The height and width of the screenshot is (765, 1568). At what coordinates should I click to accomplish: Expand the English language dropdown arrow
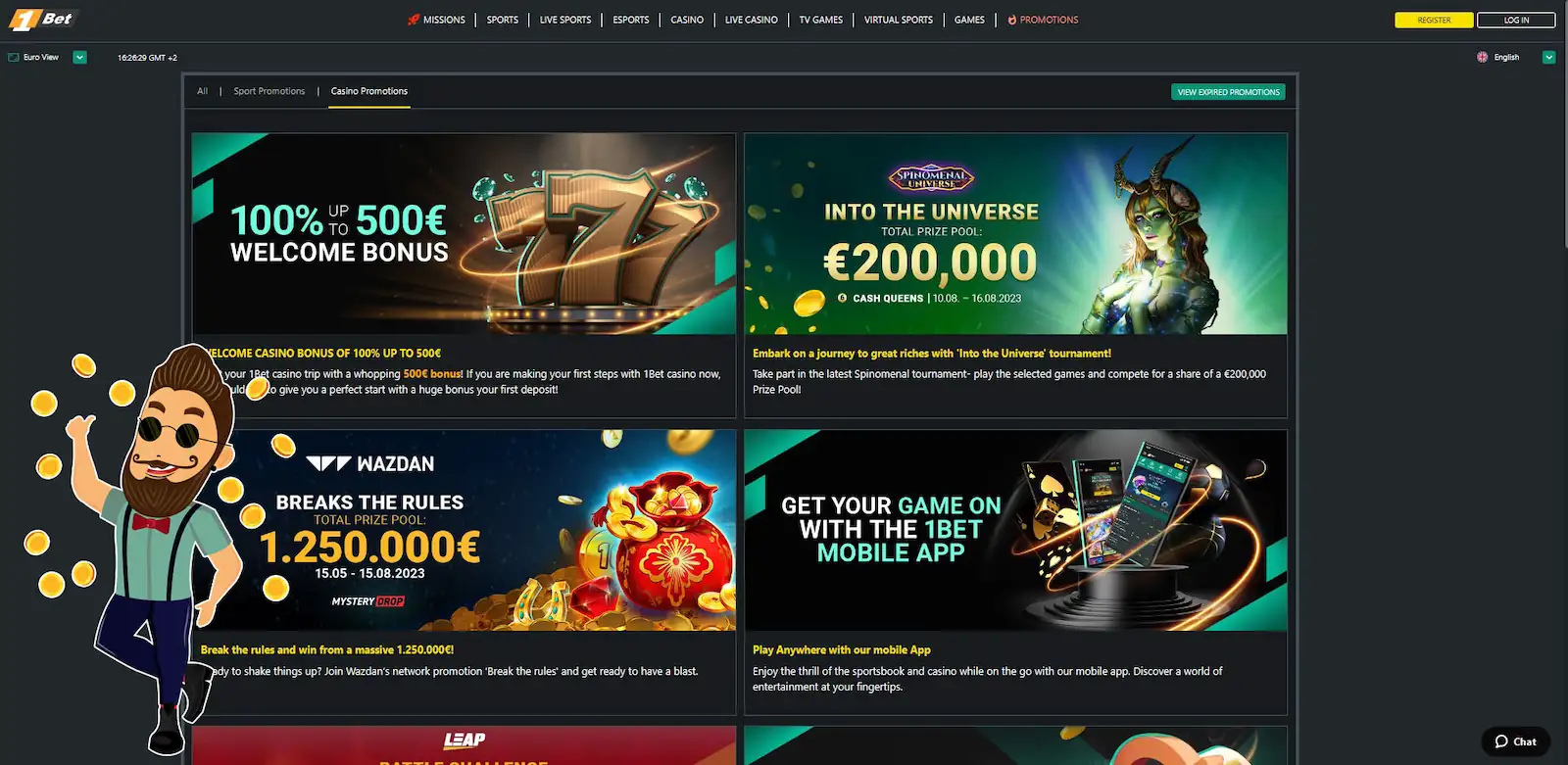pos(1548,58)
